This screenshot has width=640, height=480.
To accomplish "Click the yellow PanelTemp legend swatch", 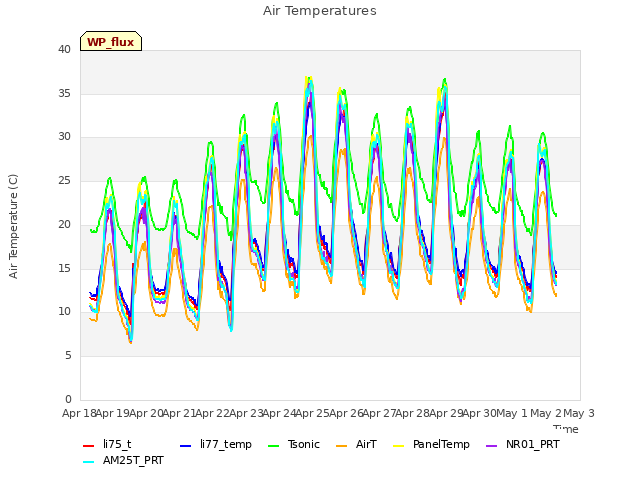I will [398, 446].
